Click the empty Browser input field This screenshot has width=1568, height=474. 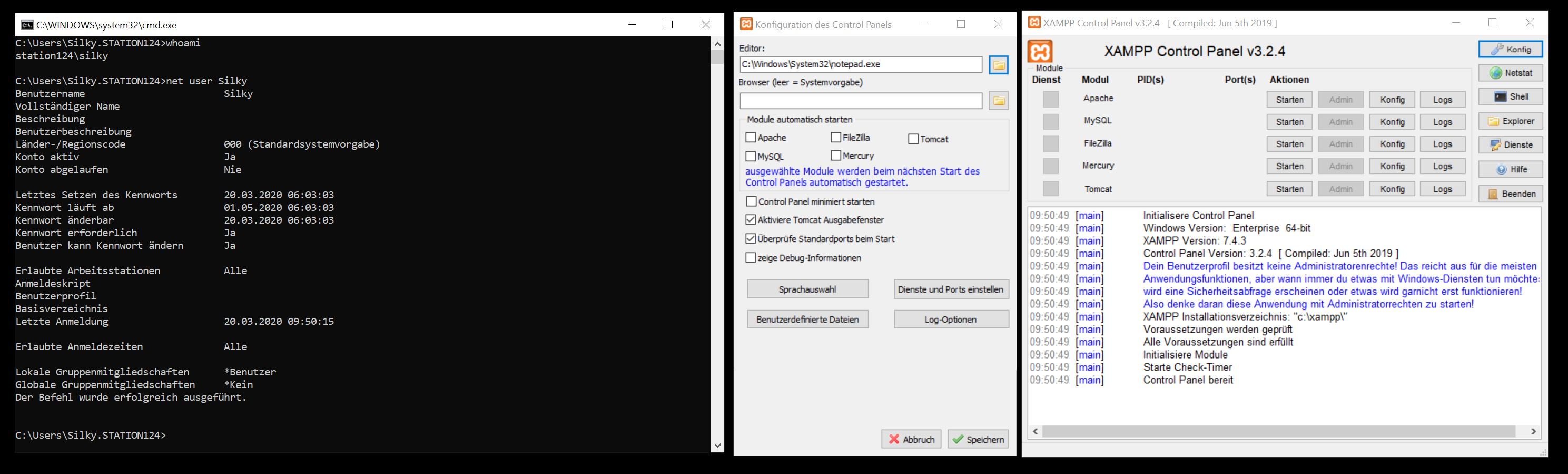(x=861, y=101)
